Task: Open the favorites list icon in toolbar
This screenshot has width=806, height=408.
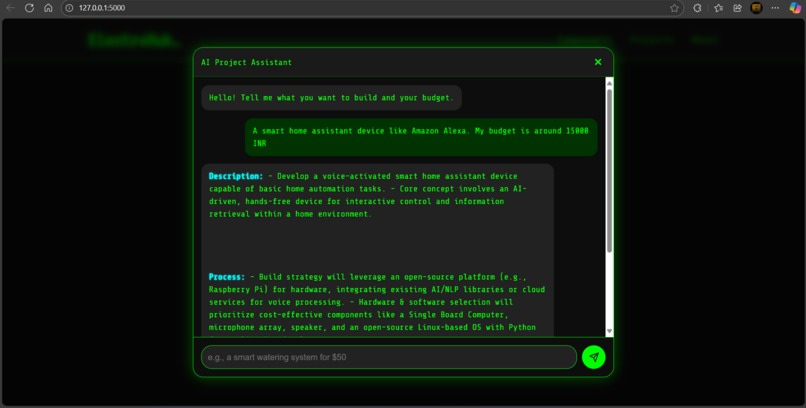Action: coord(718,8)
